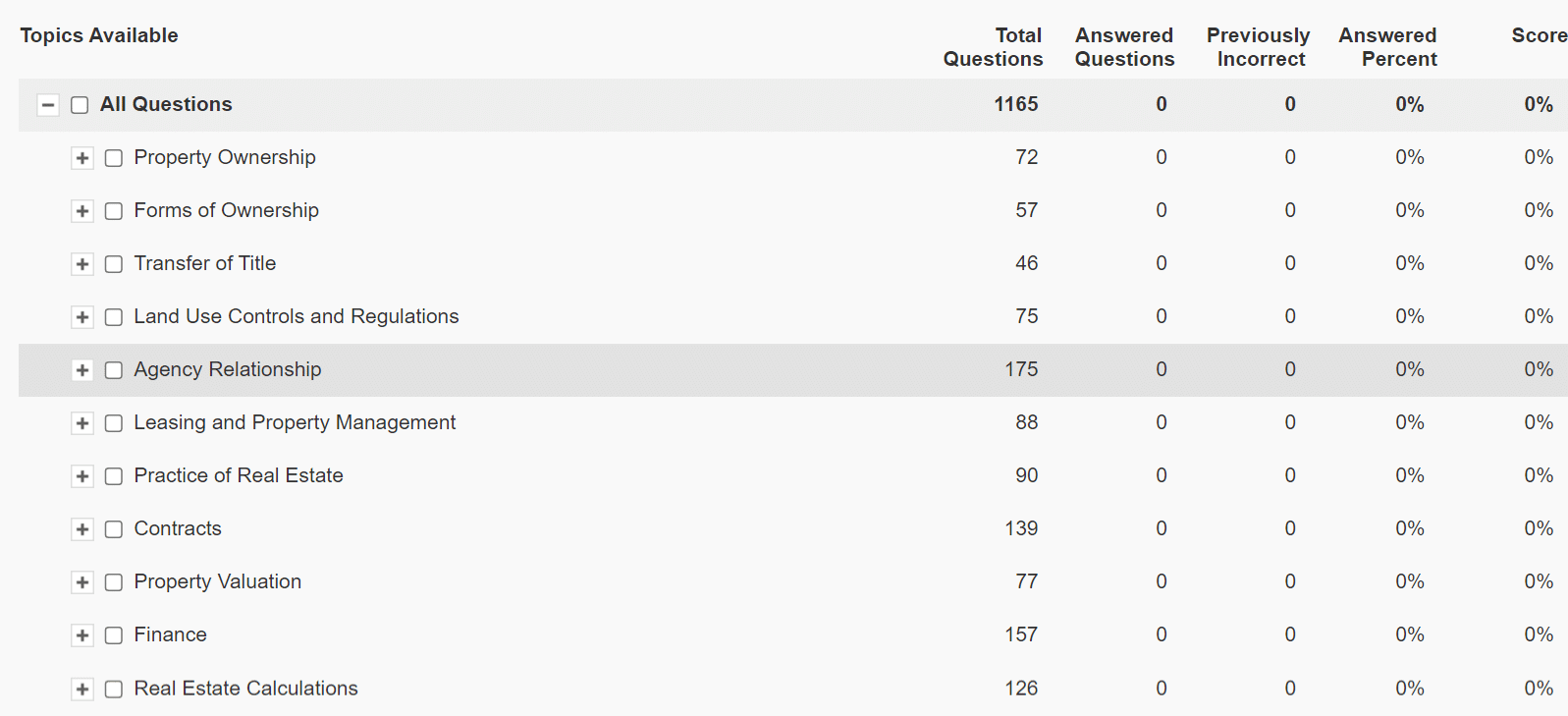
Task: Expand the Forms of Ownership topic
Action: click(x=82, y=211)
